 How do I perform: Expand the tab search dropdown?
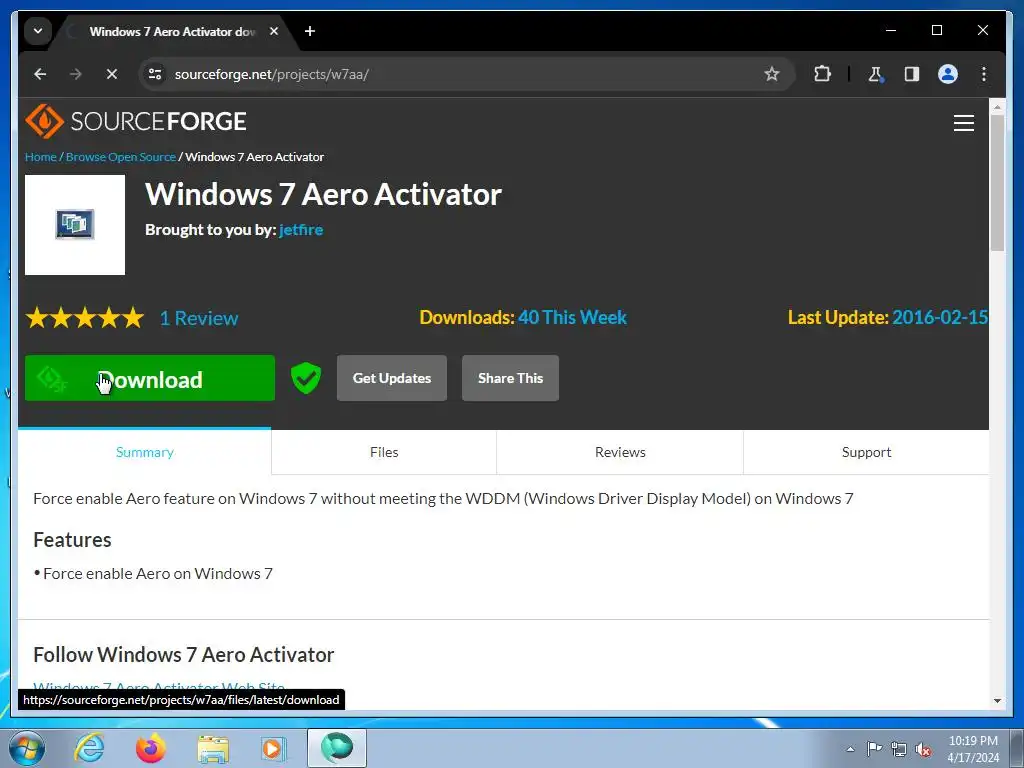pyautogui.click(x=38, y=31)
